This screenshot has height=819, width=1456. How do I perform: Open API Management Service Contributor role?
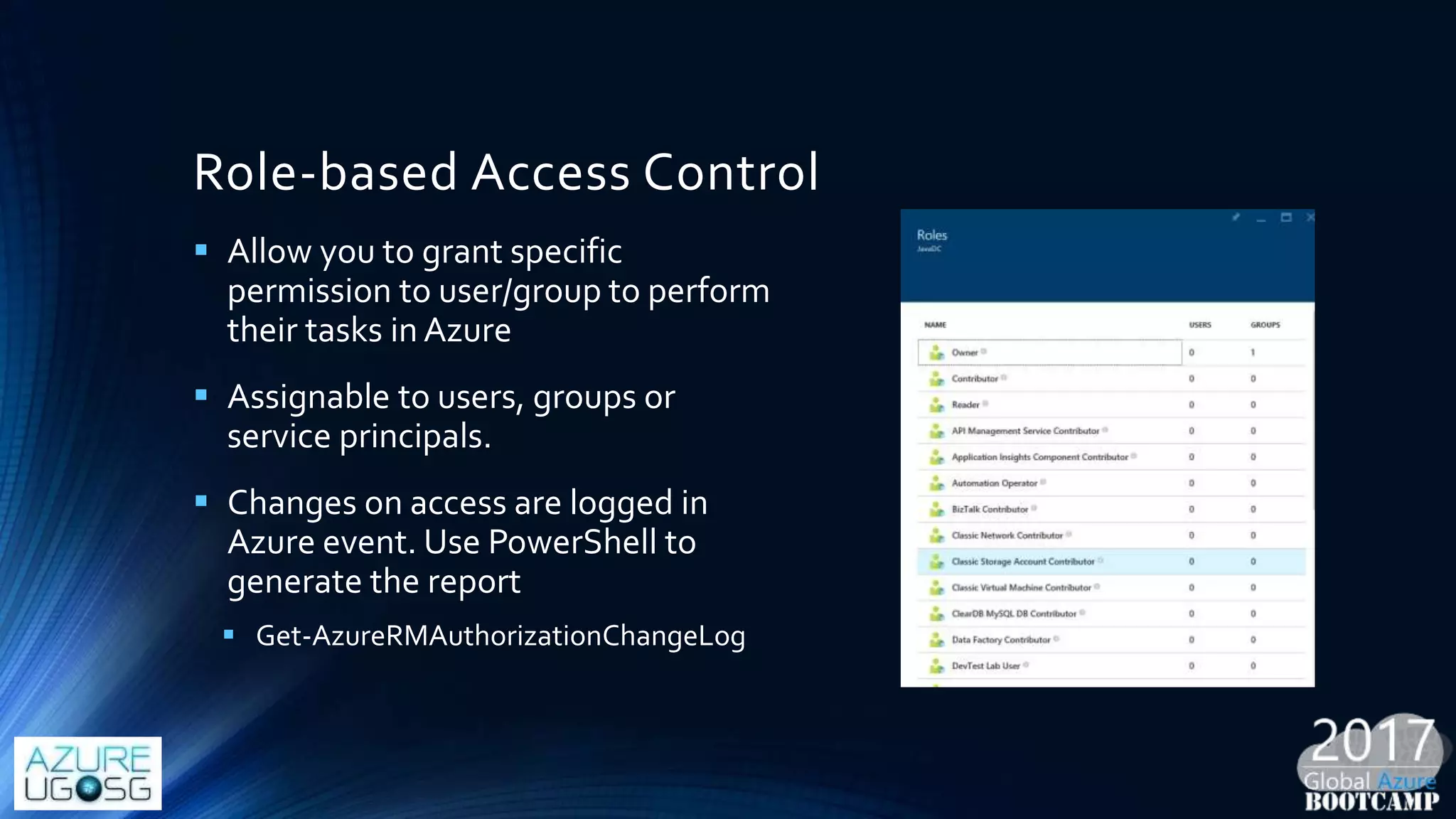(x=1025, y=431)
